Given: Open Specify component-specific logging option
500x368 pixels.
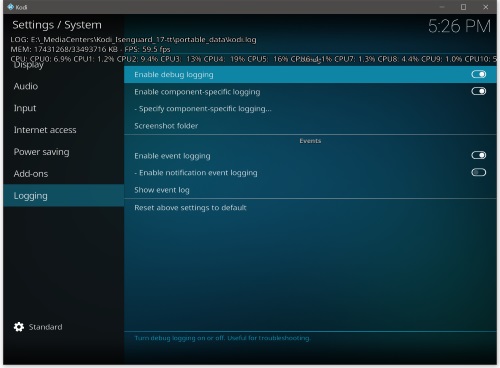Looking at the screenshot, I should (310, 109).
